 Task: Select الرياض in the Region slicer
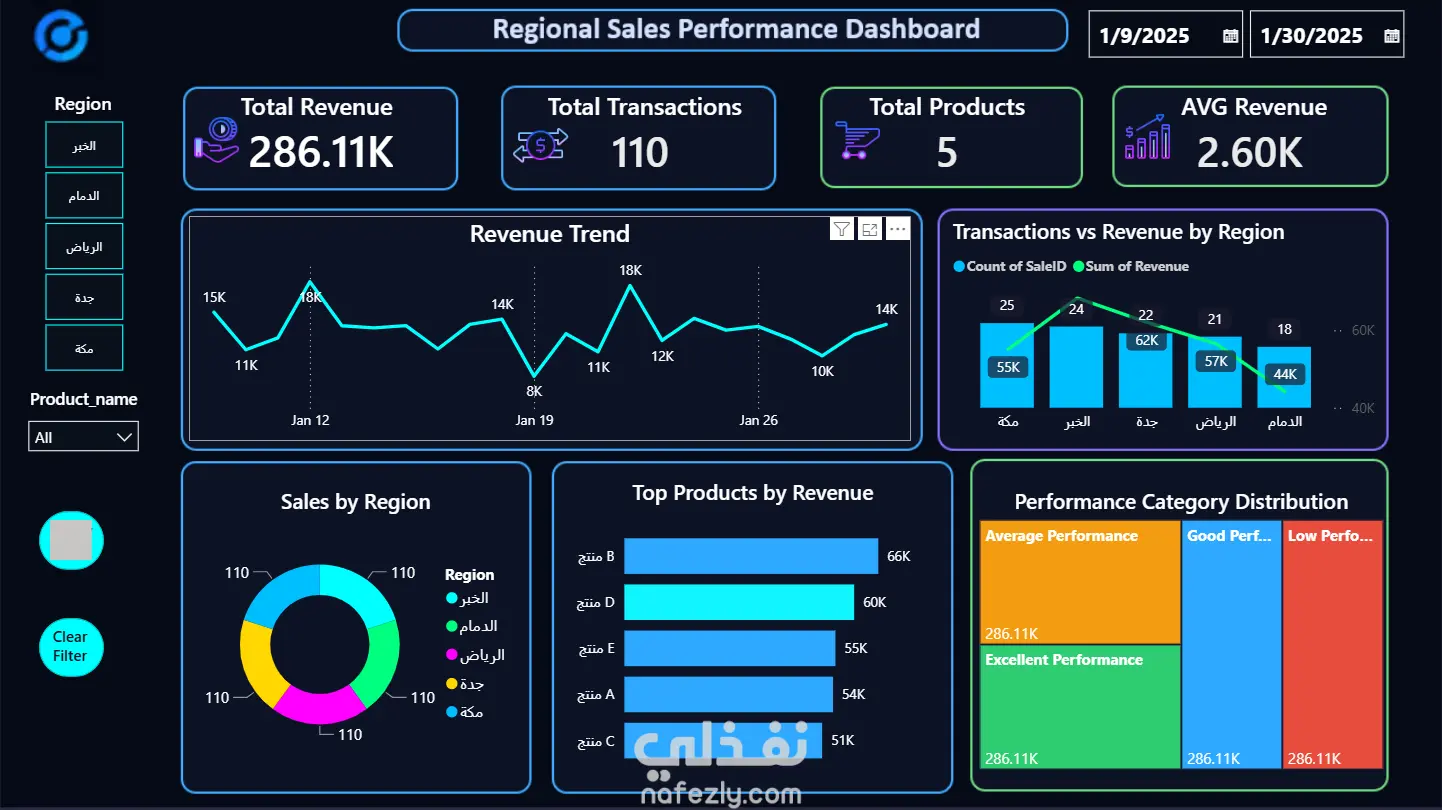coord(84,247)
